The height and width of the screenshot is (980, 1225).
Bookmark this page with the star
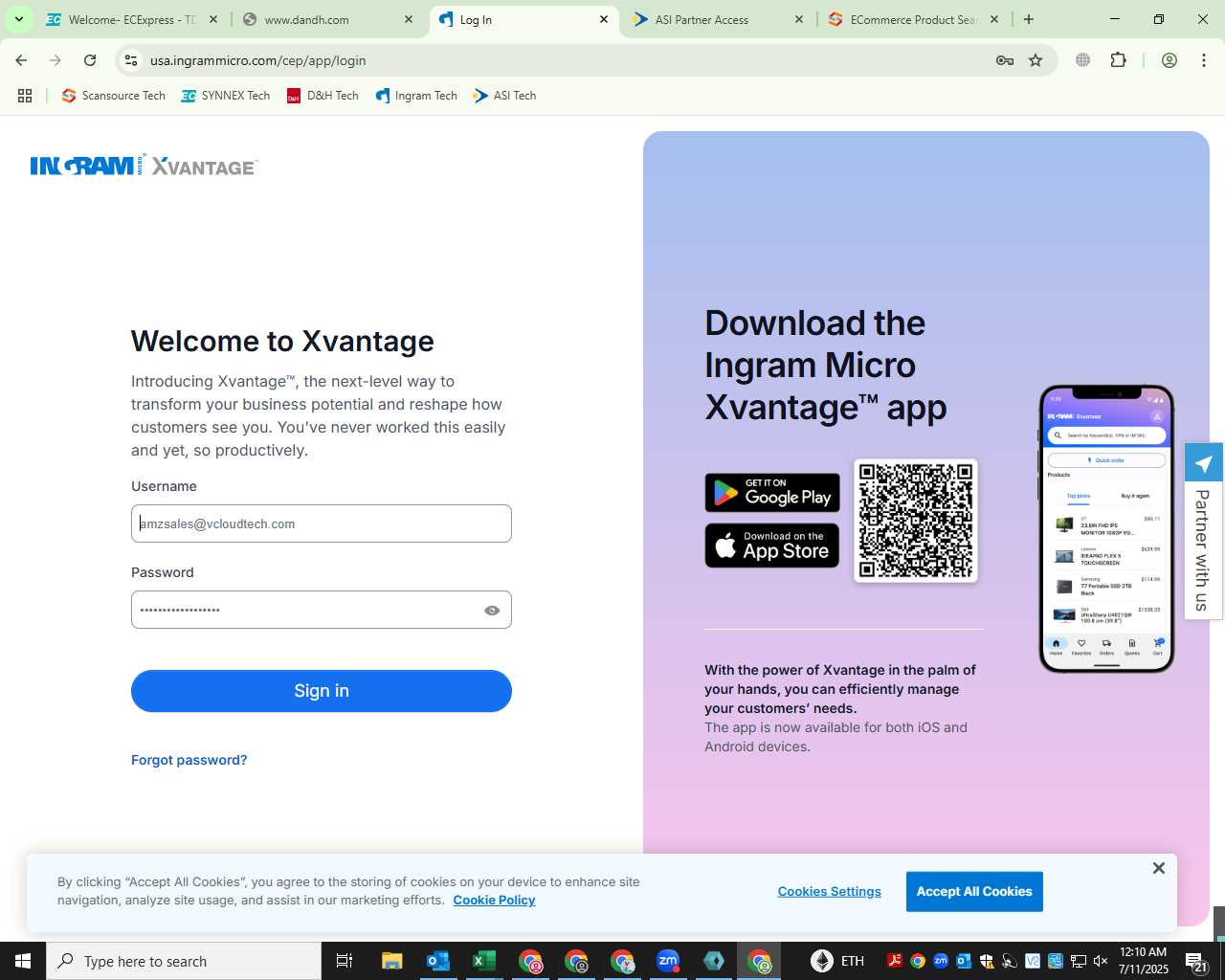(x=1036, y=60)
